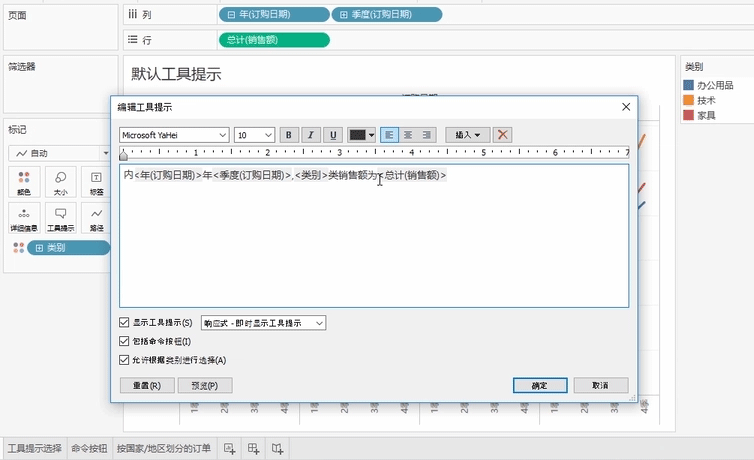
Task: Open the text color swatch picker
Action: click(361, 135)
